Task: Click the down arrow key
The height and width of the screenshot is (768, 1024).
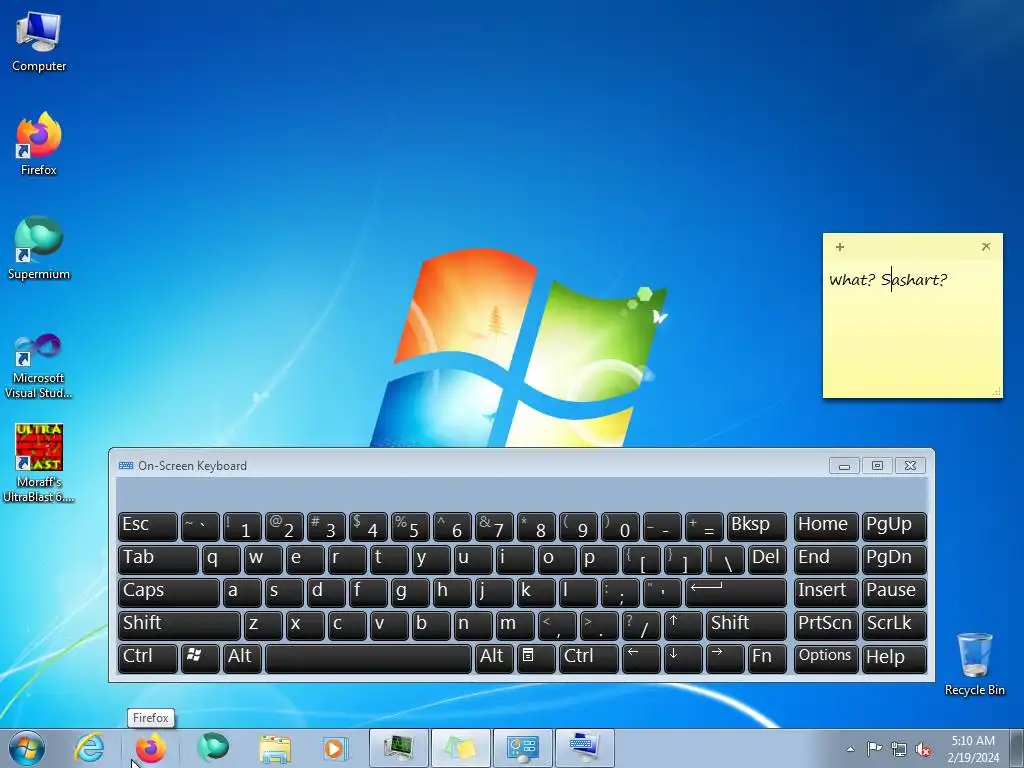Action: [683, 658]
